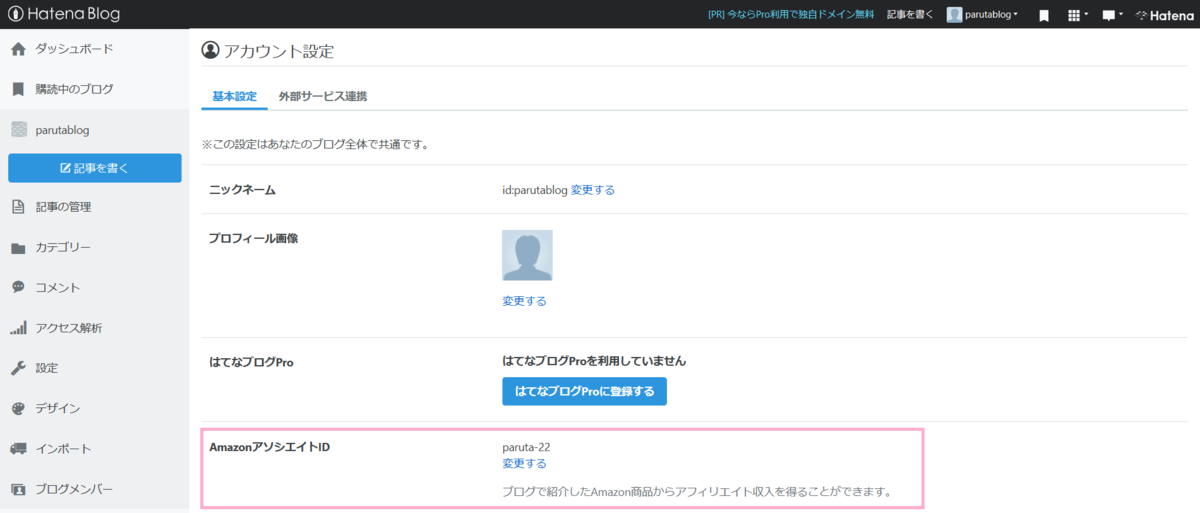Click the カテゴリー folder icon
Screen dimensions: 1200x513
coord(18,248)
